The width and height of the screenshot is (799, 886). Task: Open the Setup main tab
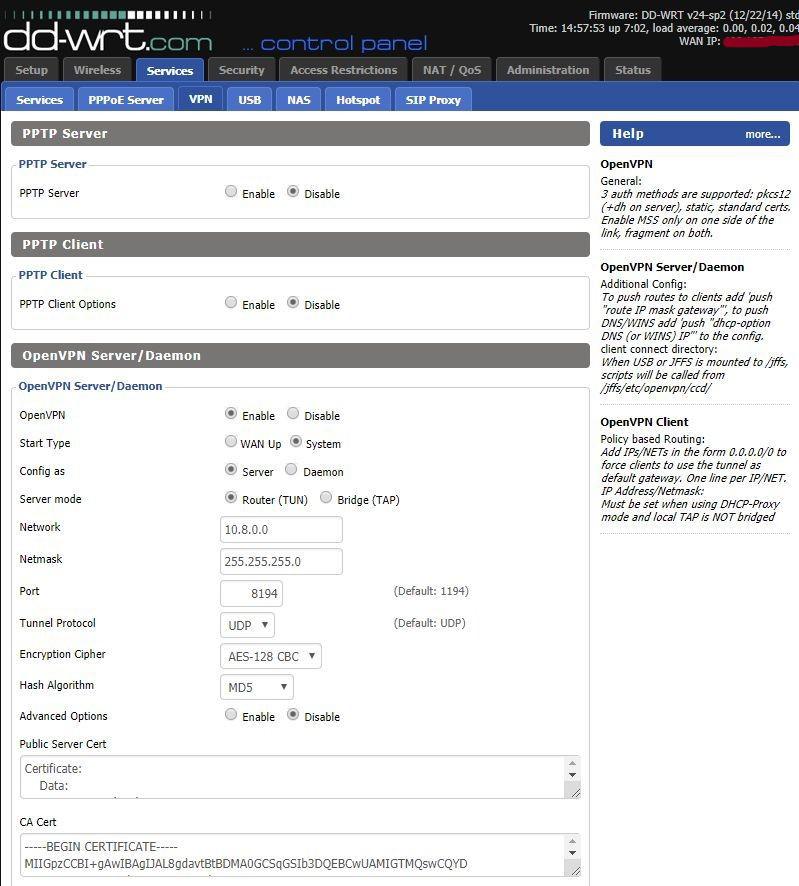tap(31, 70)
